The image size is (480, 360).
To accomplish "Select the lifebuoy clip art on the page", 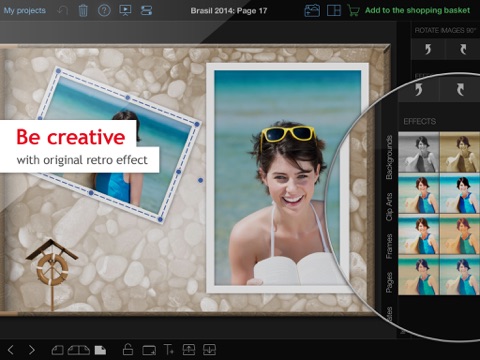I will tap(52, 274).
